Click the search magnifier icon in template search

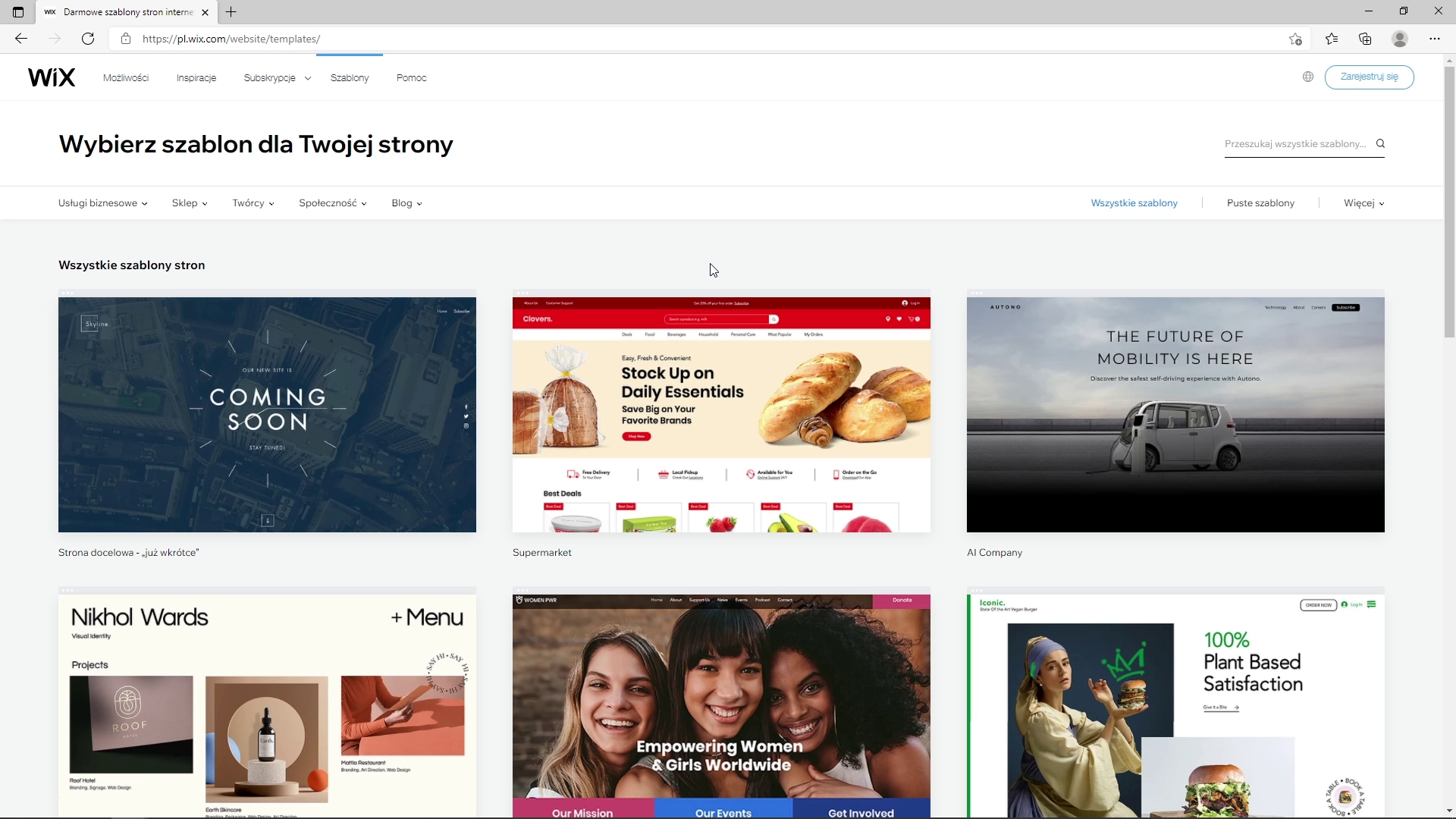click(1381, 143)
